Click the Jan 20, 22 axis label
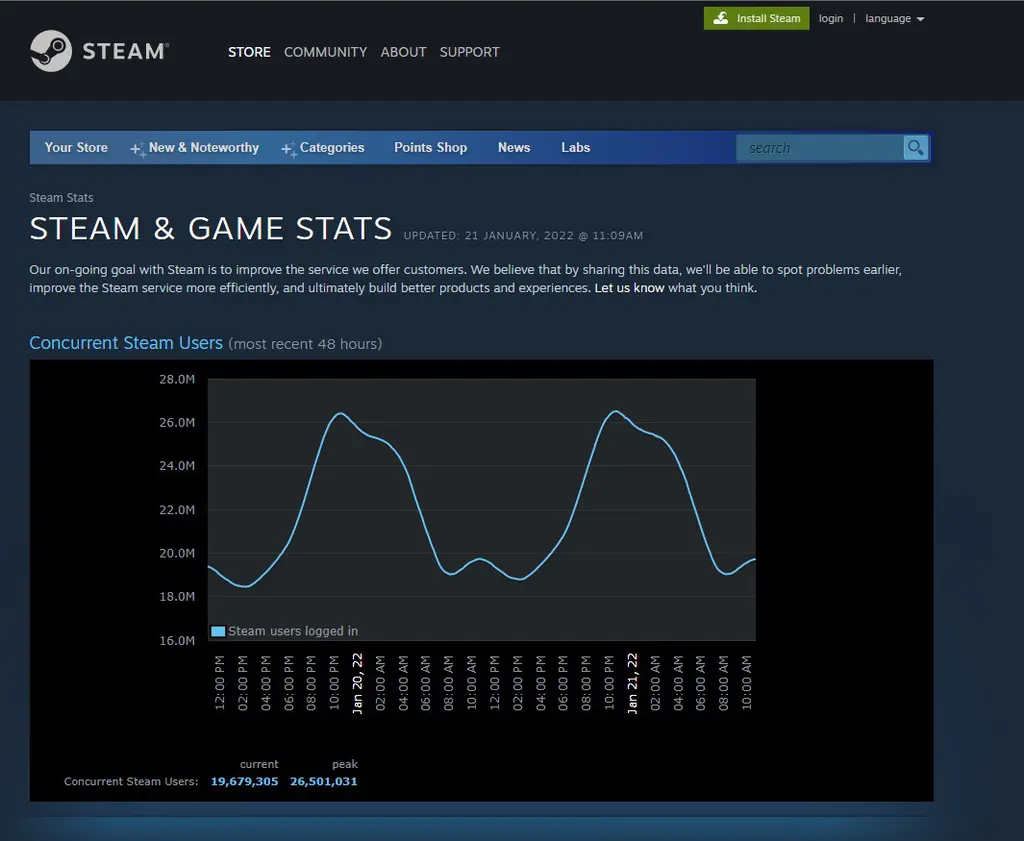 [x=357, y=683]
